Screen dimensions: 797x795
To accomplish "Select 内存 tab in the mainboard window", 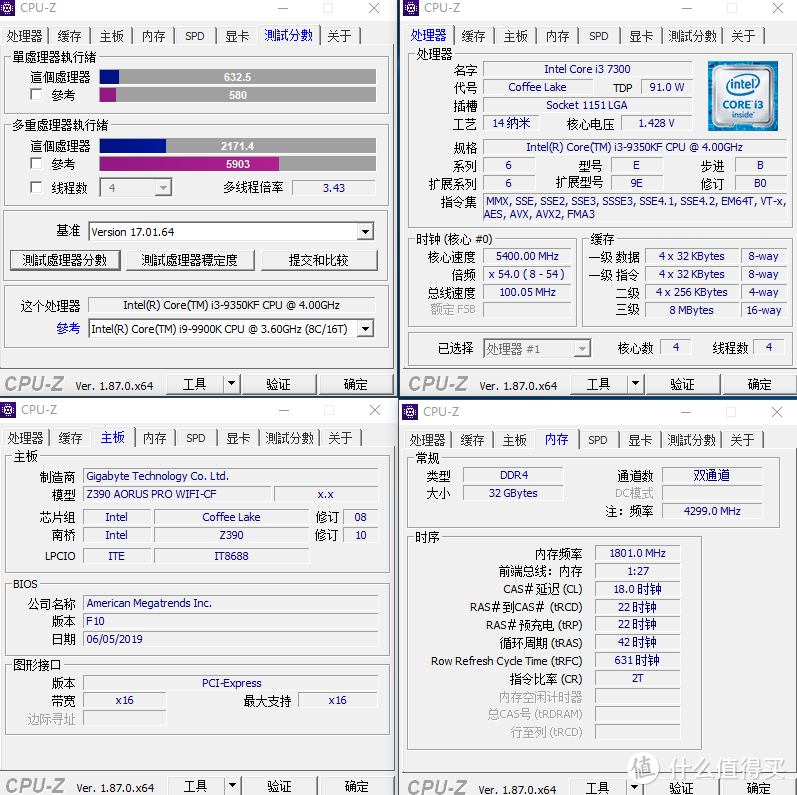I will tap(155, 438).
